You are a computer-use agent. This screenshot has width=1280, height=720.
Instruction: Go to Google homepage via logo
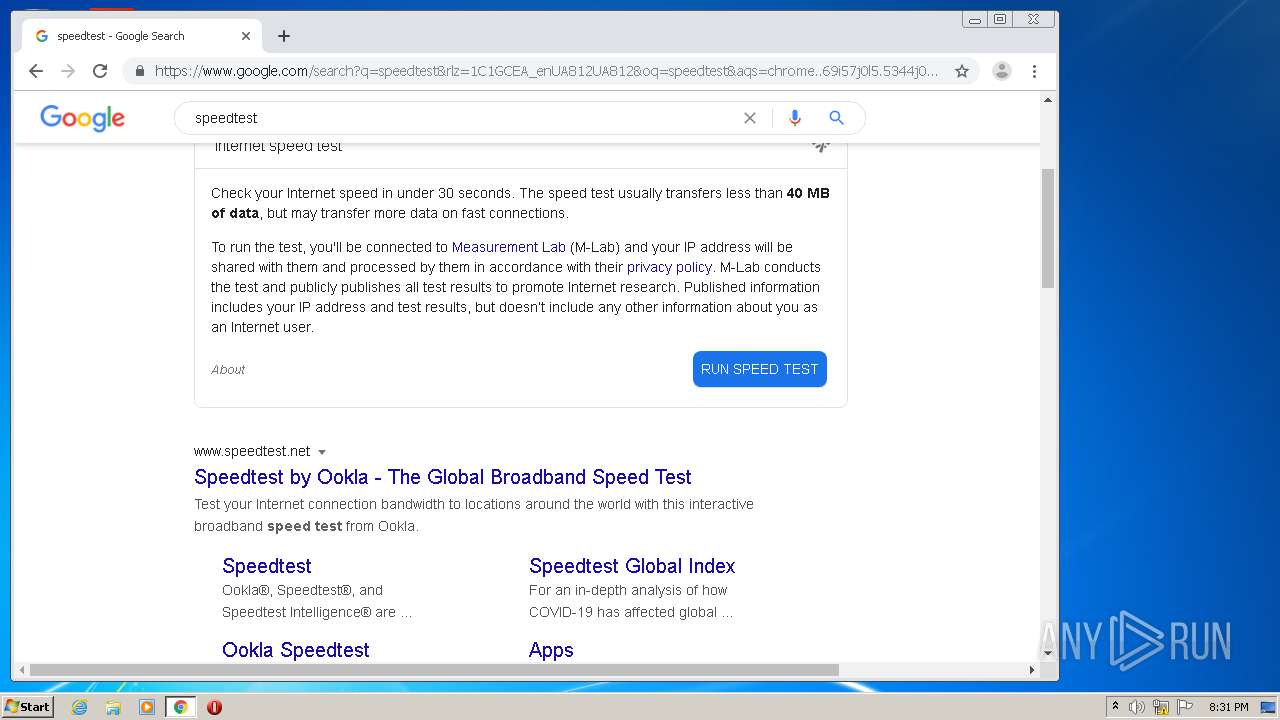click(83, 118)
